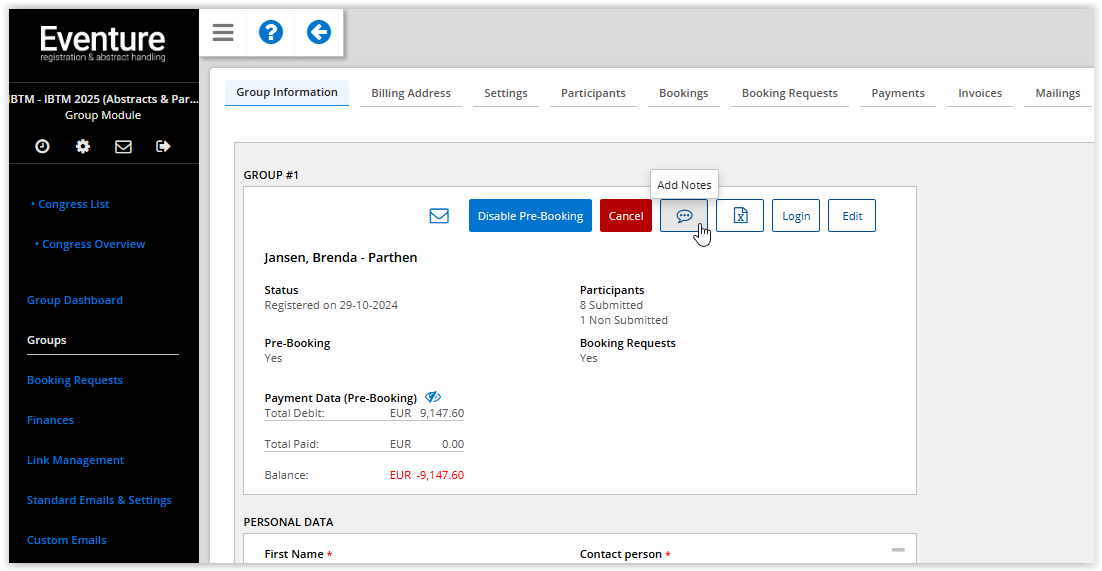Collapse the Personal Data section
Viewport: 1102px width, 571px height.
(898, 550)
